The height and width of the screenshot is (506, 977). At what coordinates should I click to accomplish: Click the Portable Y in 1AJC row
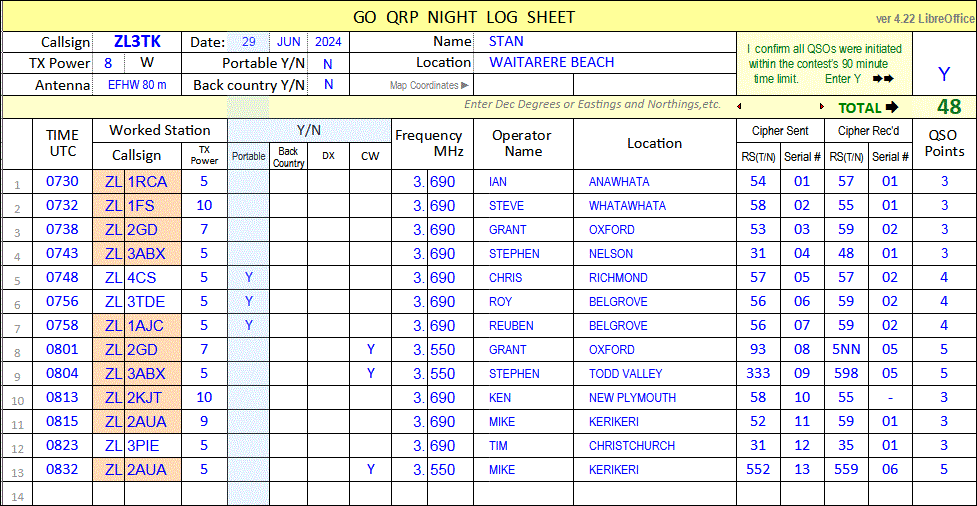point(249,325)
